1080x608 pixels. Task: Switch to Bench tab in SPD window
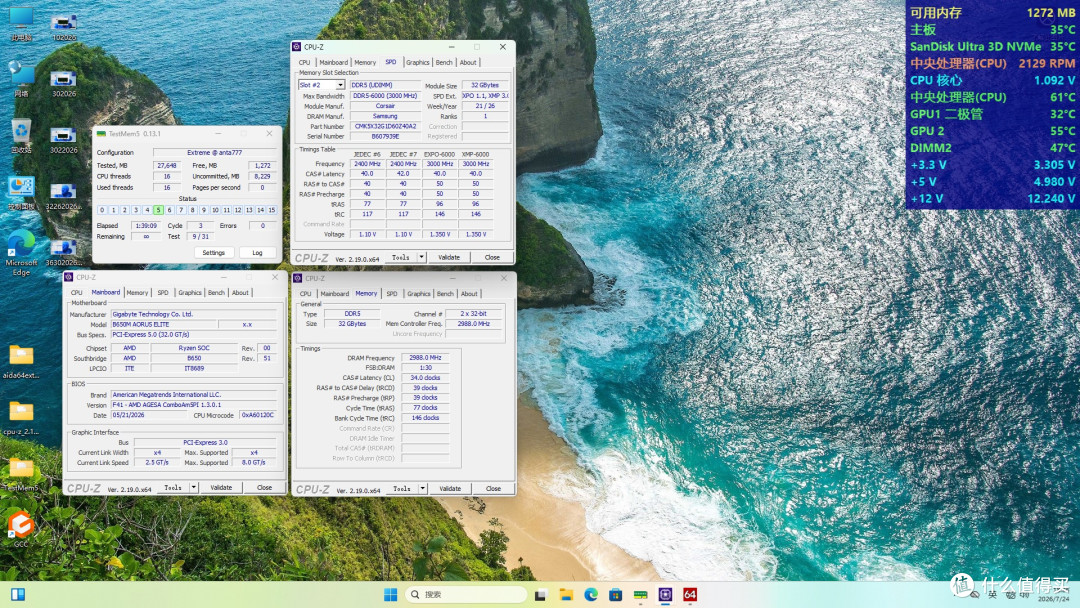[x=444, y=62]
